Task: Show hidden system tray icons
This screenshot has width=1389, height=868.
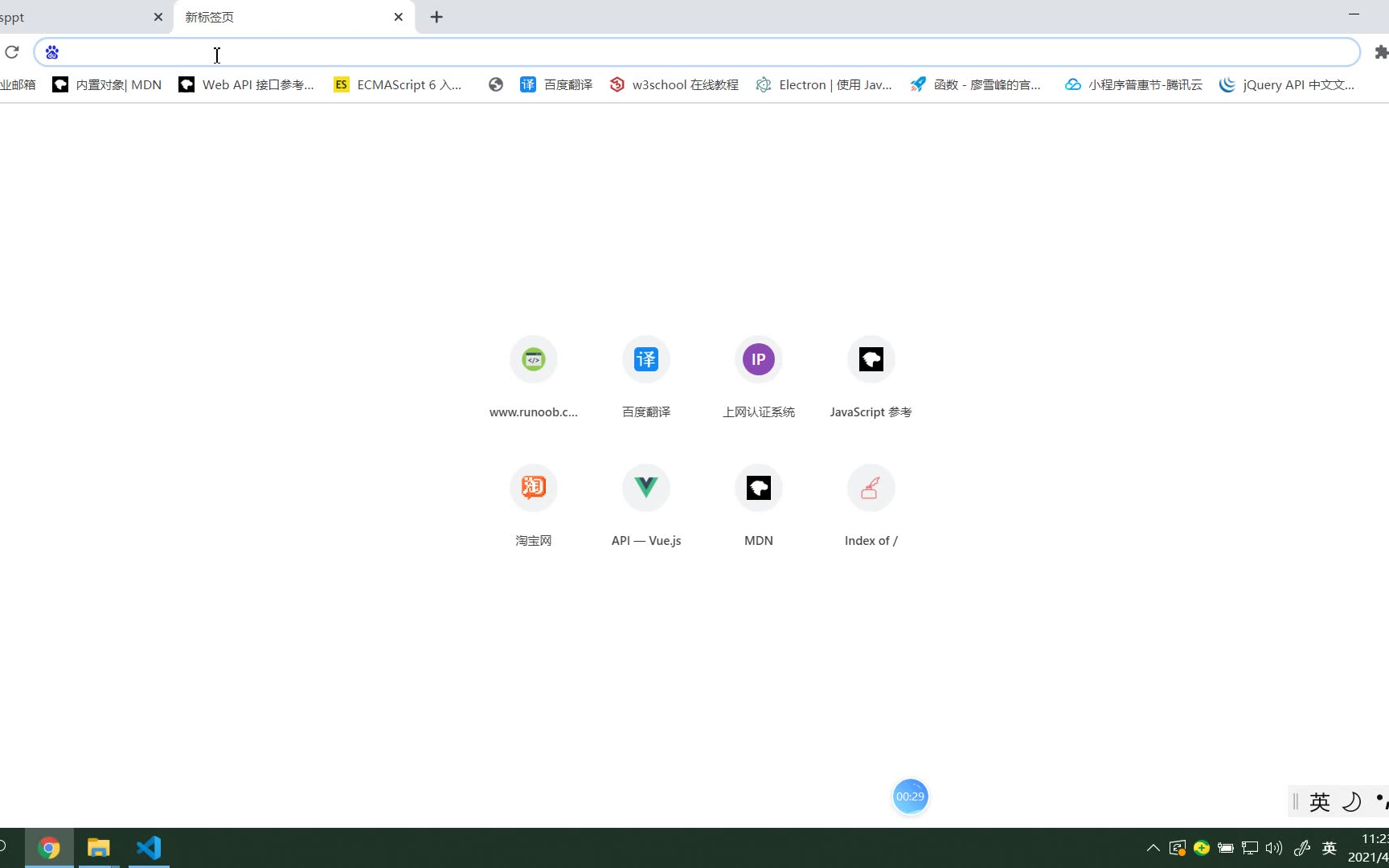Action: (x=1153, y=848)
